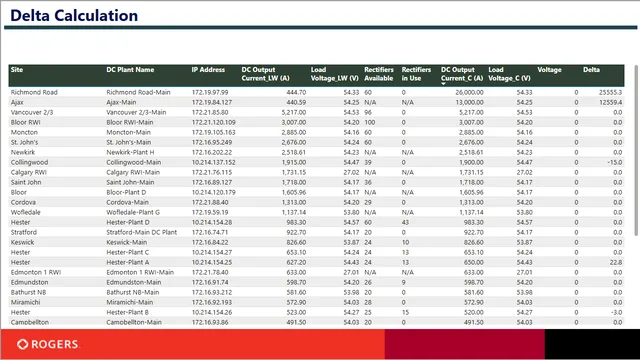Click DC Output Current_LW (A) header
Image resolution: width=640 pixels, height=360 pixels.
point(265,74)
